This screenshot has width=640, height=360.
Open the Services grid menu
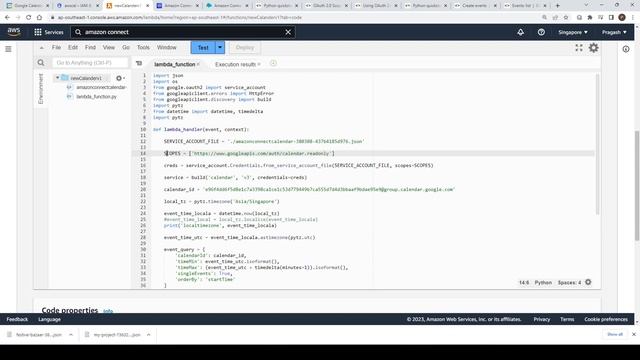[x=49, y=32]
